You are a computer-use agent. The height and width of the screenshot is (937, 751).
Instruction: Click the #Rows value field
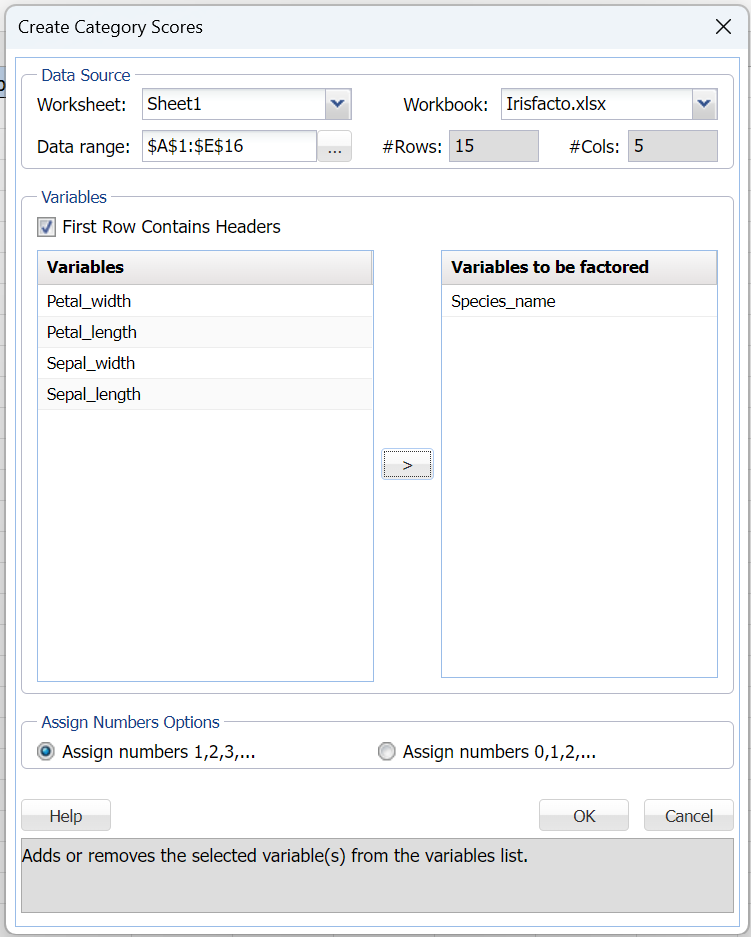click(493, 146)
